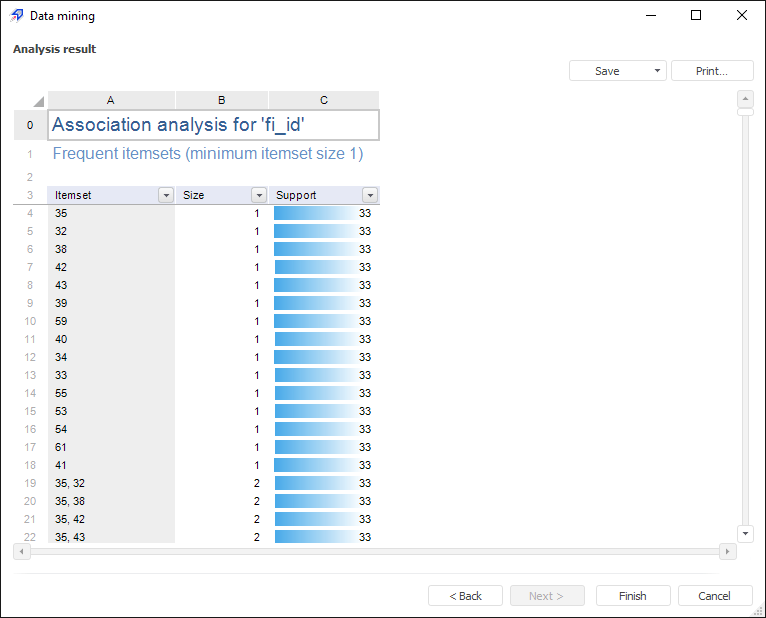Viewport: 766px width, 618px height.
Task: Click the vertical scrollbar up arrow
Action: (x=745, y=99)
